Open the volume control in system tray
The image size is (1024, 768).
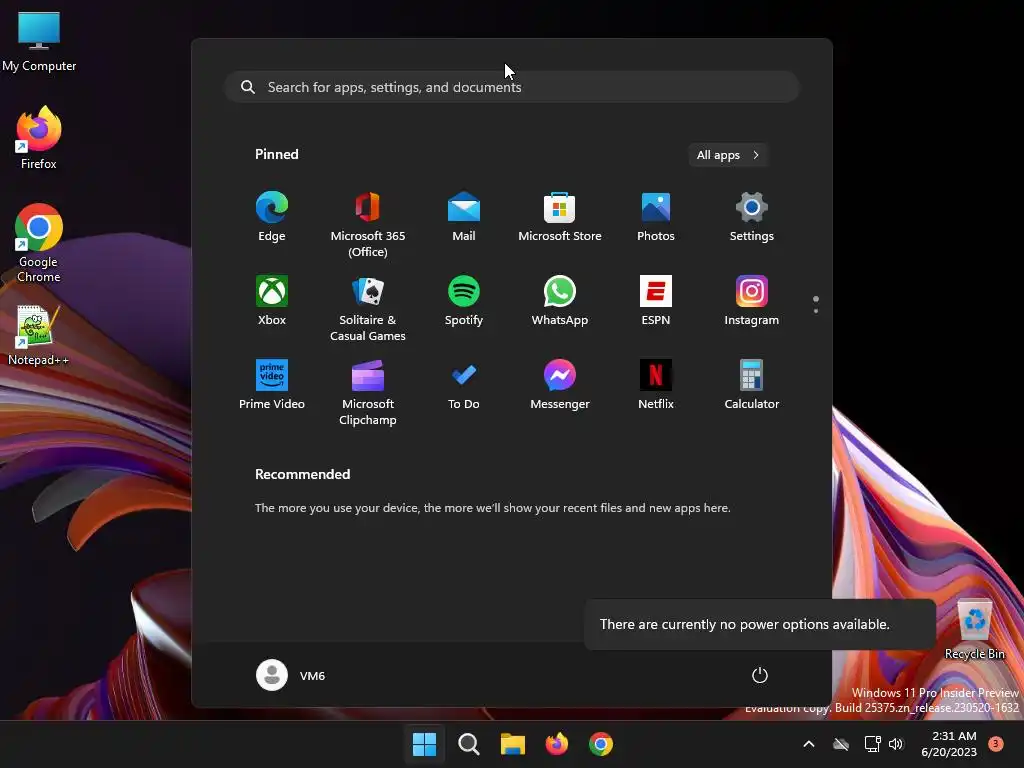pos(896,744)
